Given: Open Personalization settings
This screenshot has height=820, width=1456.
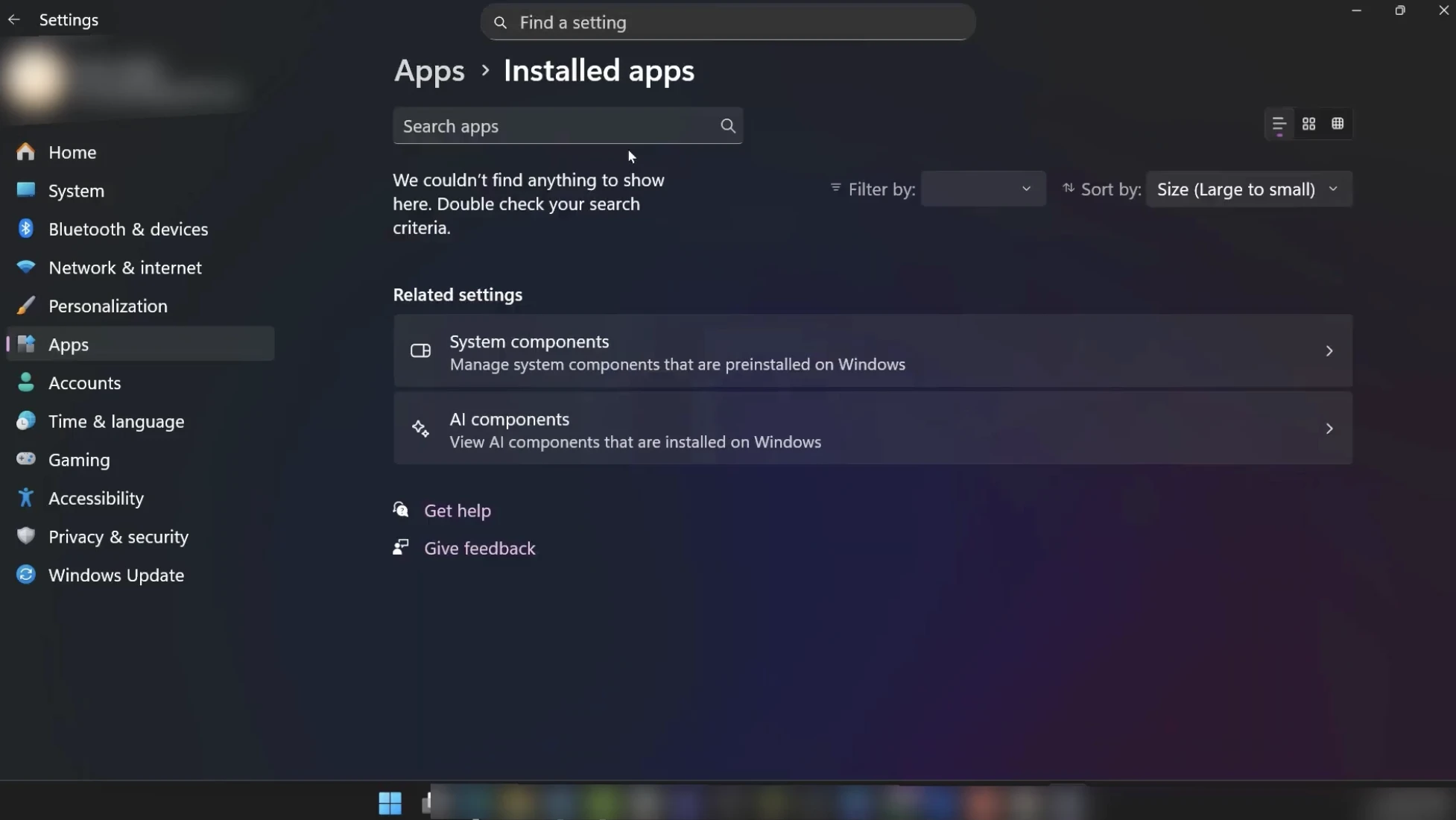Looking at the screenshot, I should pos(140,306).
